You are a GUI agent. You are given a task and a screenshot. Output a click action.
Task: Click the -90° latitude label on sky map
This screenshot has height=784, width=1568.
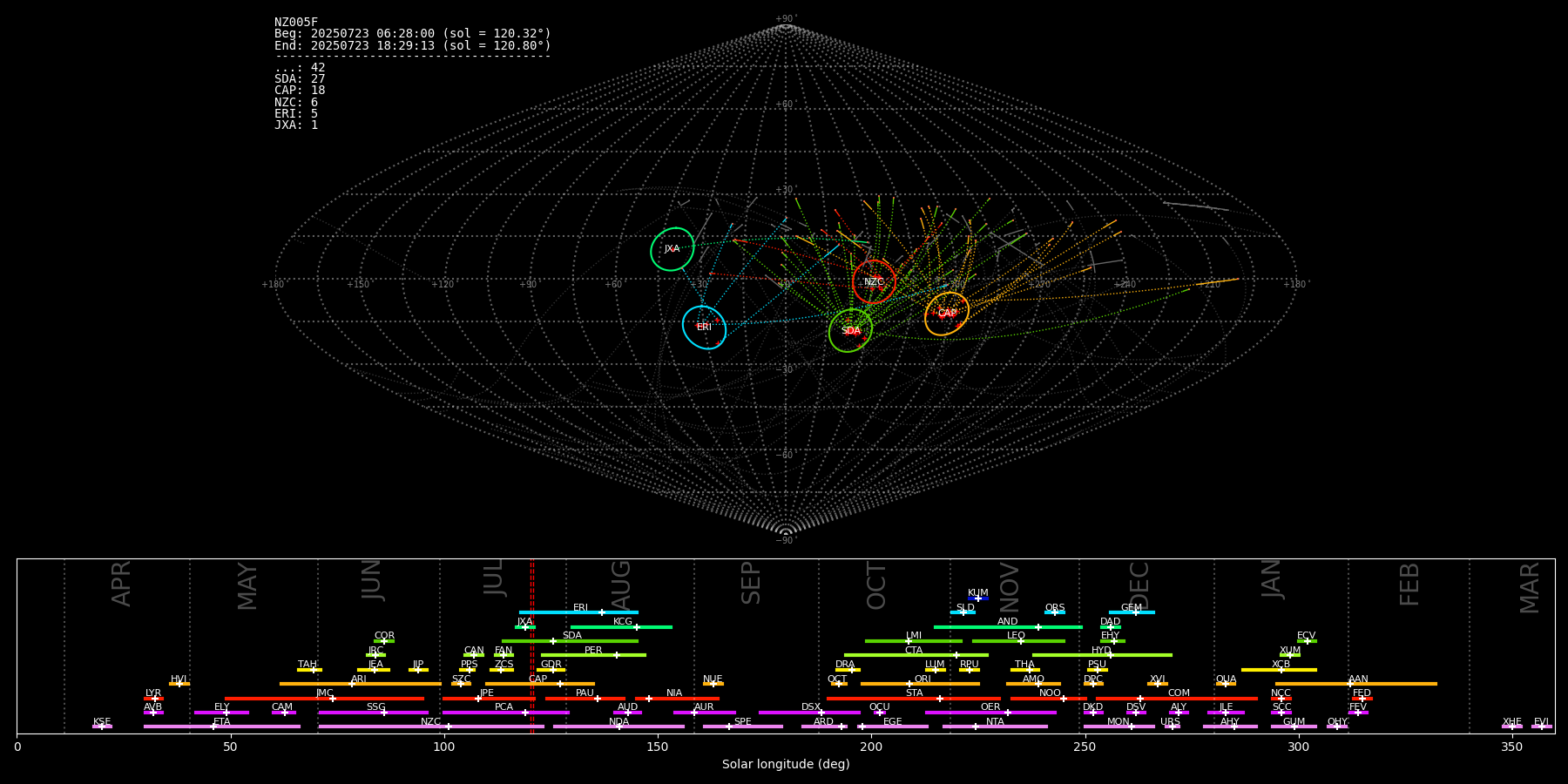pos(785,540)
